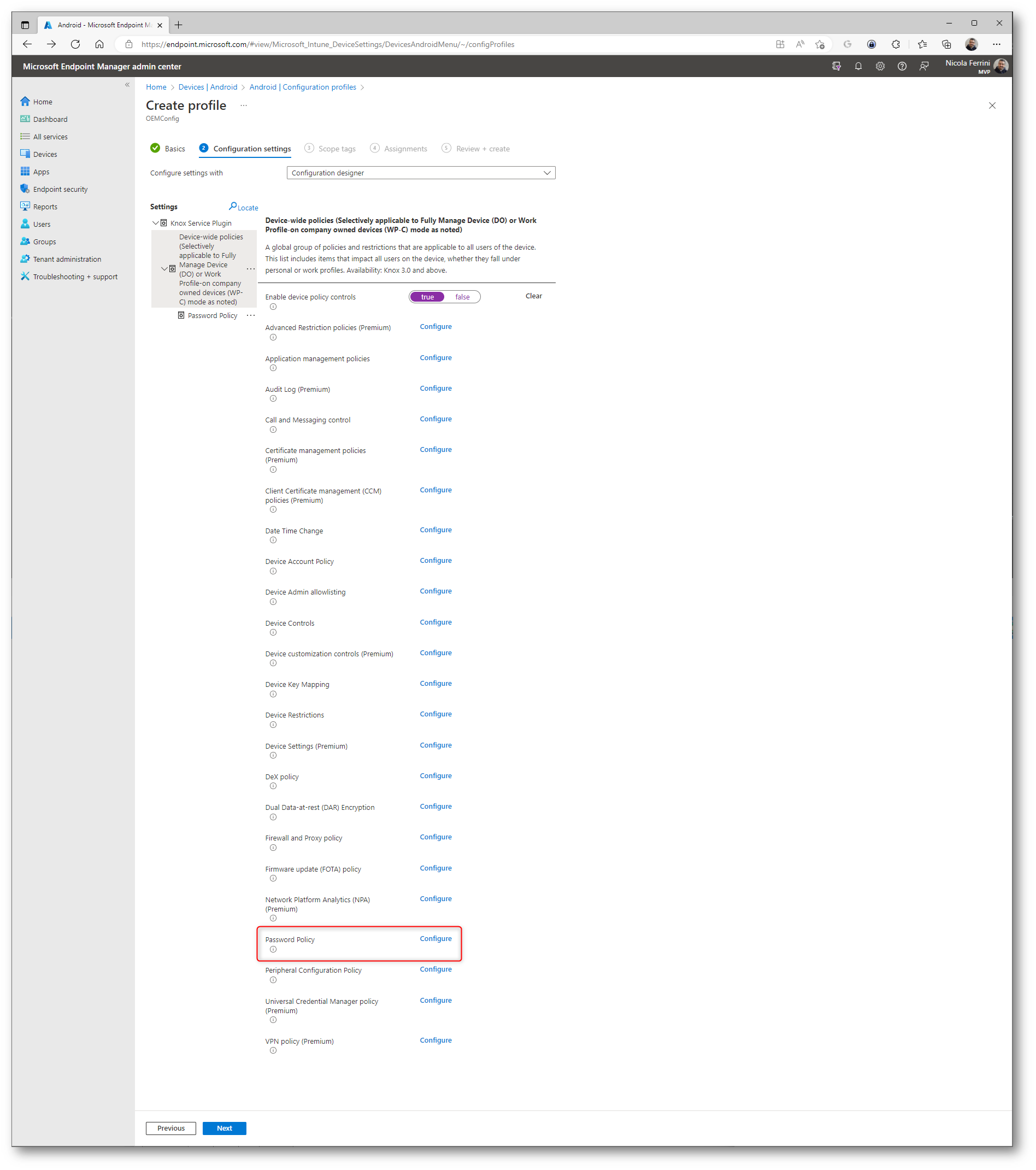Image resolution: width=1036 pixels, height=1170 pixels.
Task: Open Troubleshooting + support
Action: [69, 277]
